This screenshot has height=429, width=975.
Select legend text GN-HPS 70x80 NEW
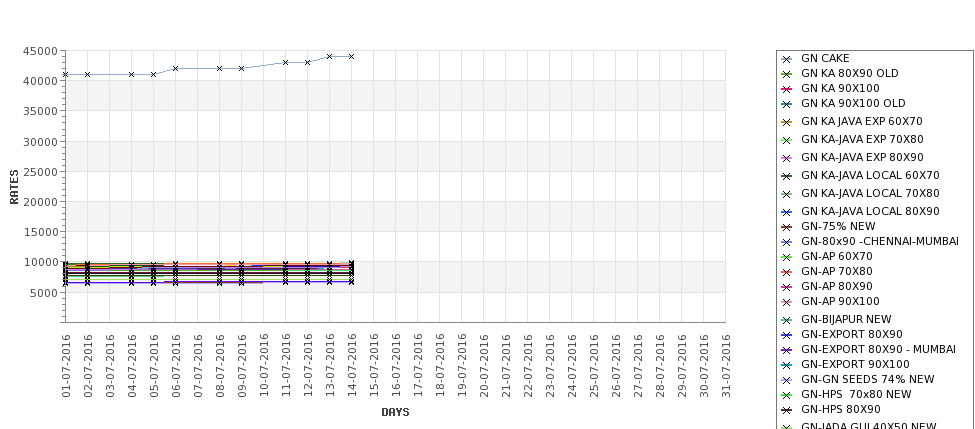point(856,394)
